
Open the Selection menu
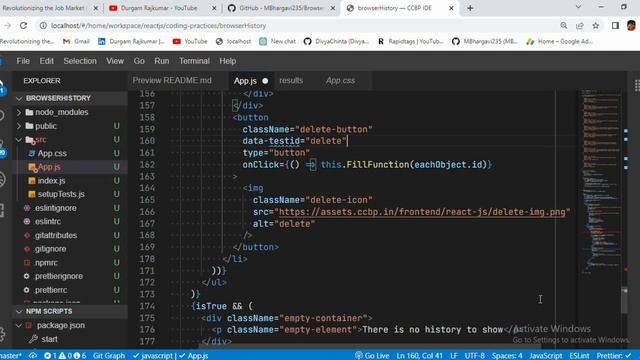point(80,61)
